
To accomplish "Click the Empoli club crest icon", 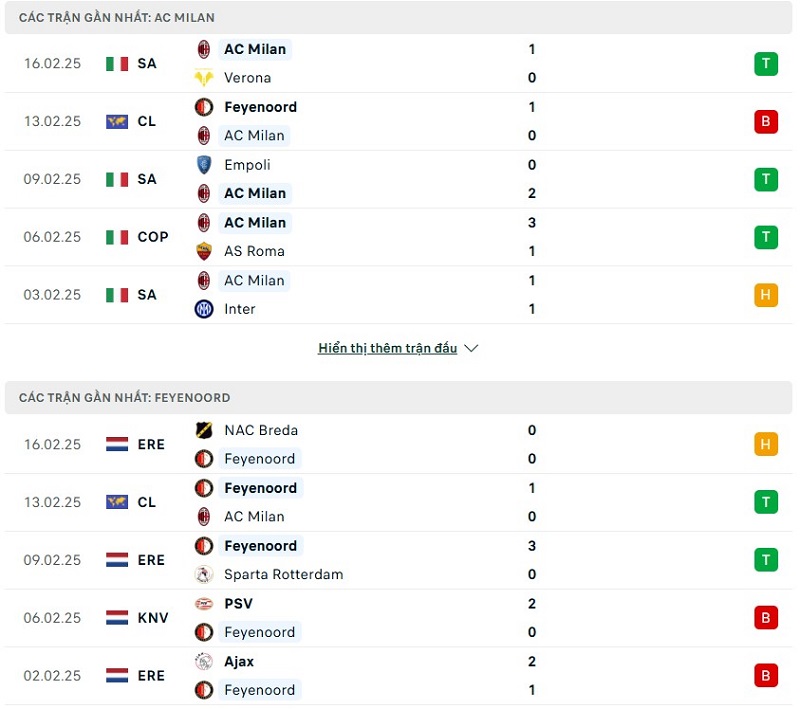I will pos(204,165).
